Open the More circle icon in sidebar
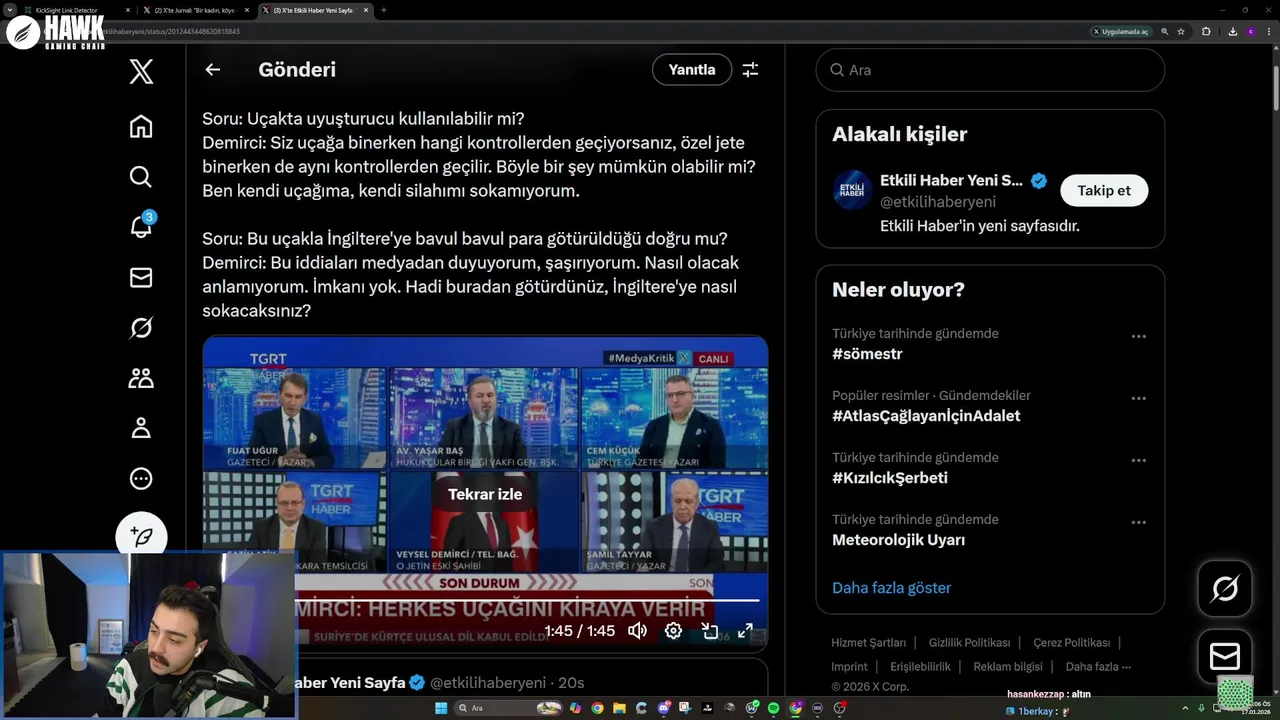The height and width of the screenshot is (720, 1280). pos(141,478)
